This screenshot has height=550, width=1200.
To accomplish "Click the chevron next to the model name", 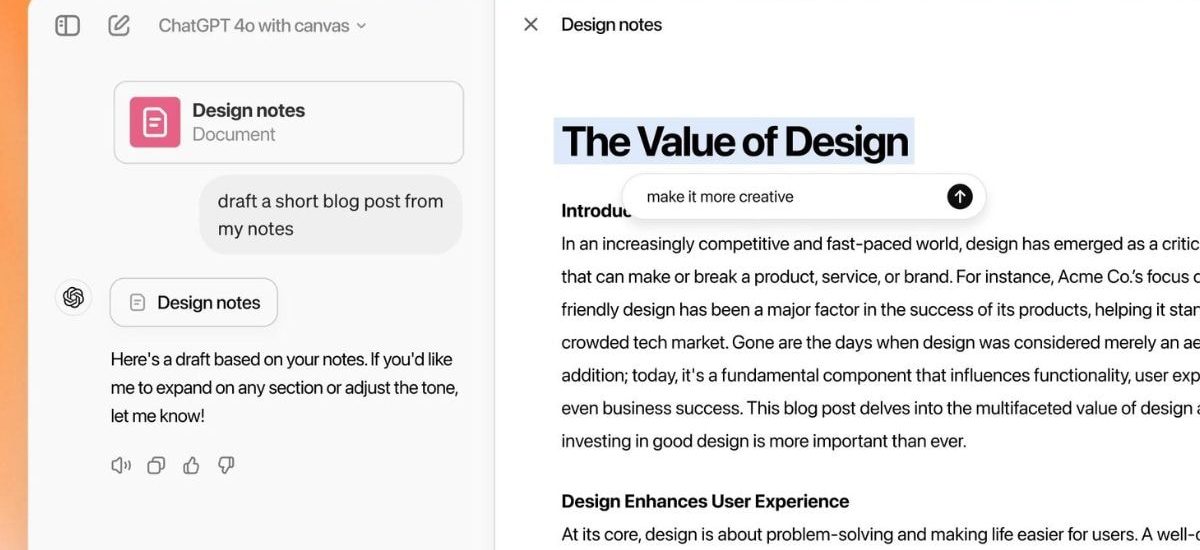I will click(x=361, y=27).
